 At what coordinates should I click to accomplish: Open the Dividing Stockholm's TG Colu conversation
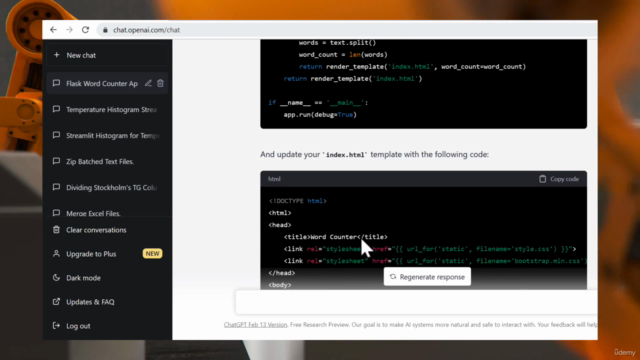pos(107,188)
